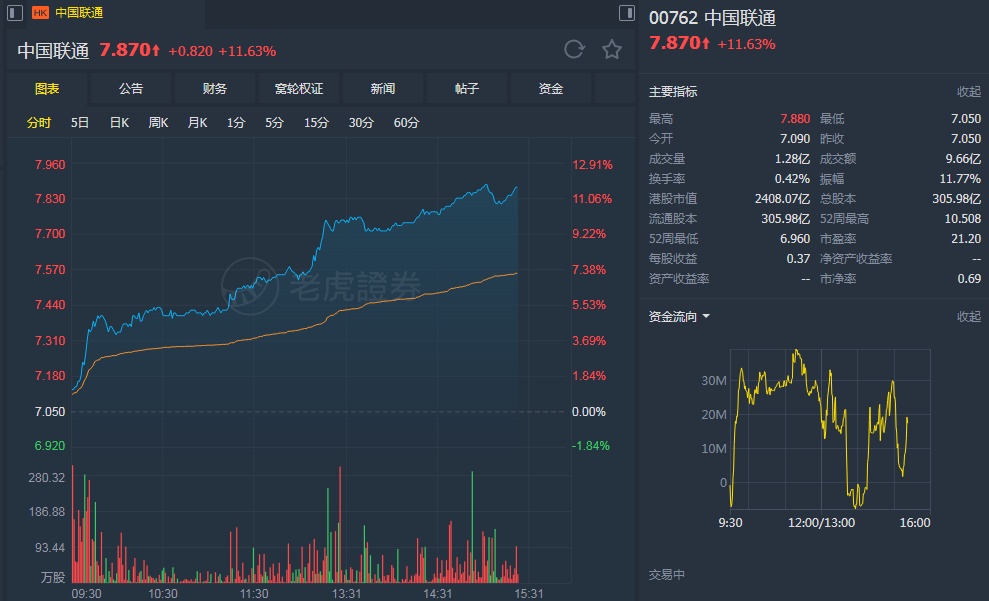989x601 pixels.
Task: Click the 换手率 value 0.42%
Action: pyautogui.click(x=792, y=179)
